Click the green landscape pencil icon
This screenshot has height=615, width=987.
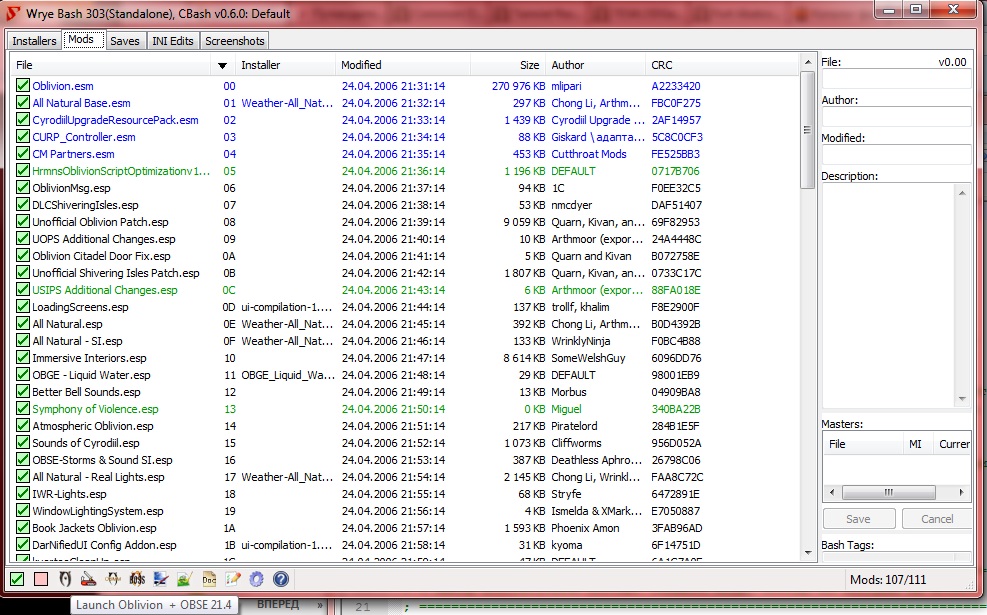click(184, 579)
